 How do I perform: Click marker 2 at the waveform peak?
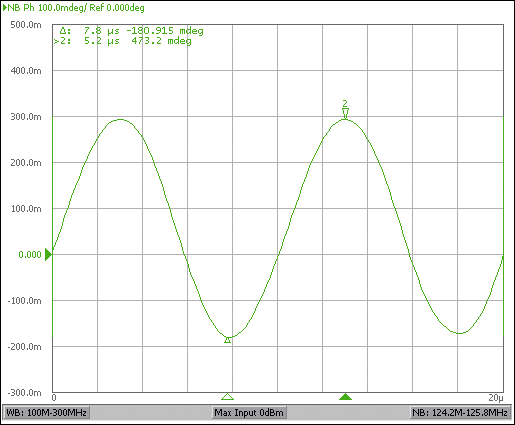[345, 110]
